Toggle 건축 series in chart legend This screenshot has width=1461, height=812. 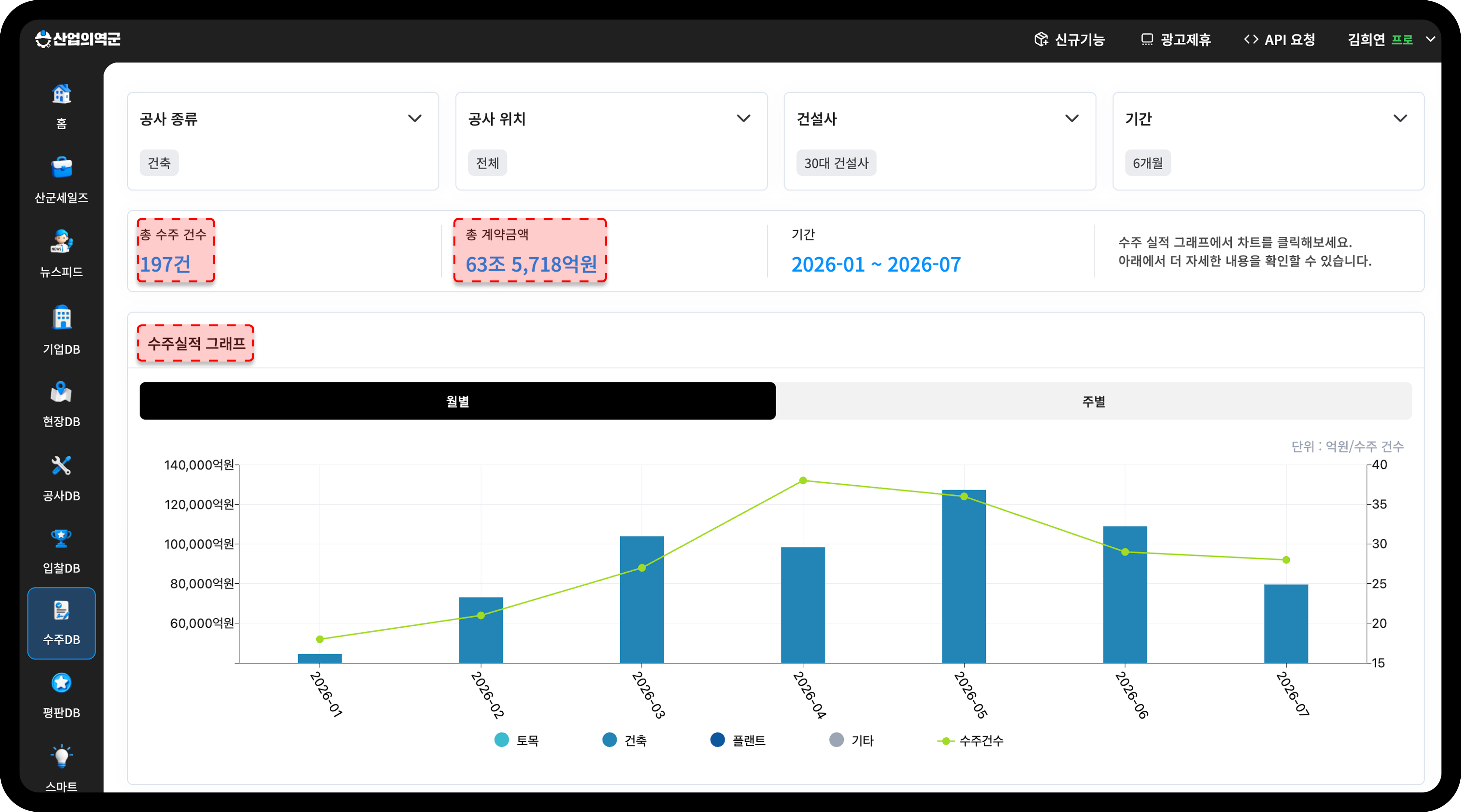624,740
